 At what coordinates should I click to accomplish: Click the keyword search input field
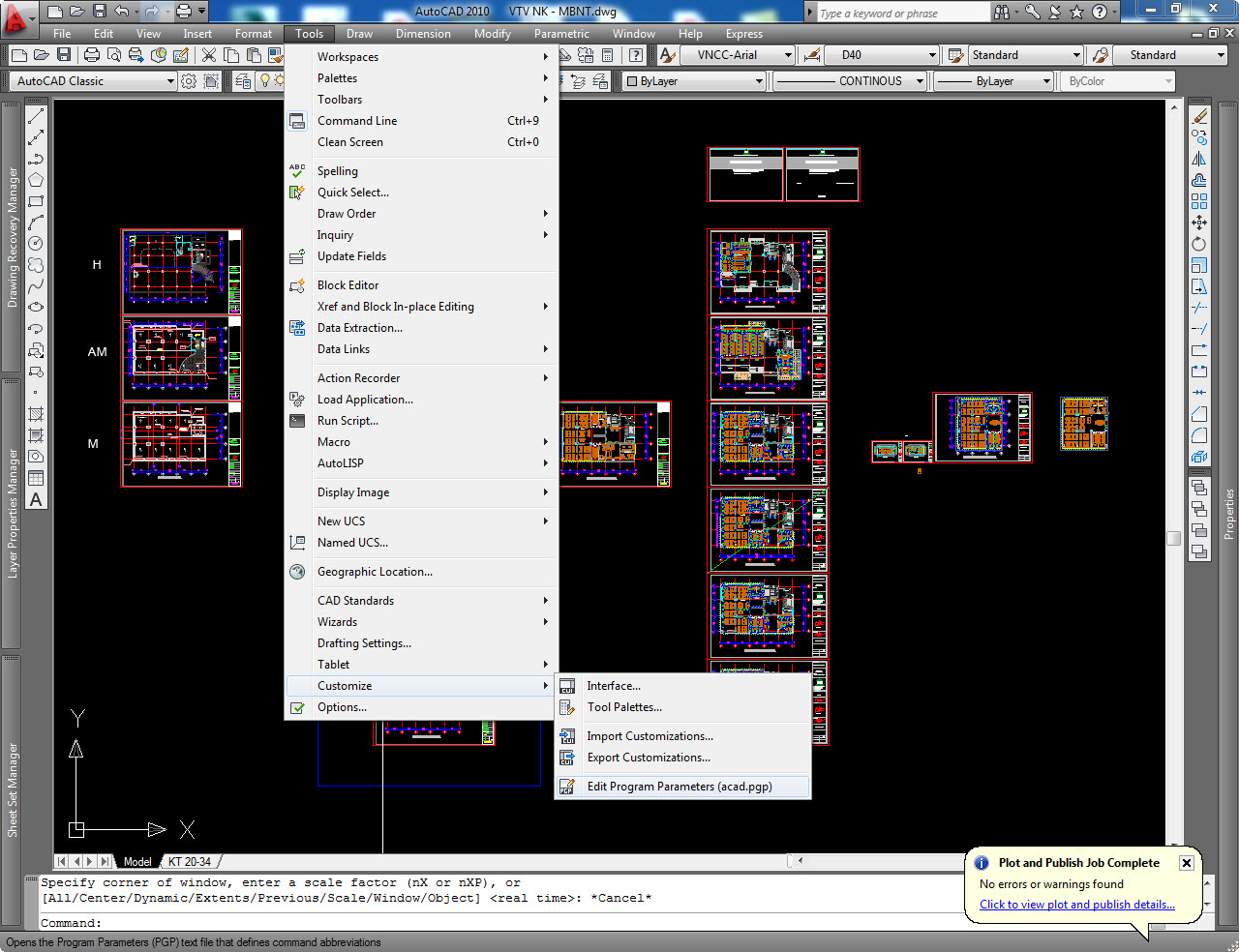[902, 13]
